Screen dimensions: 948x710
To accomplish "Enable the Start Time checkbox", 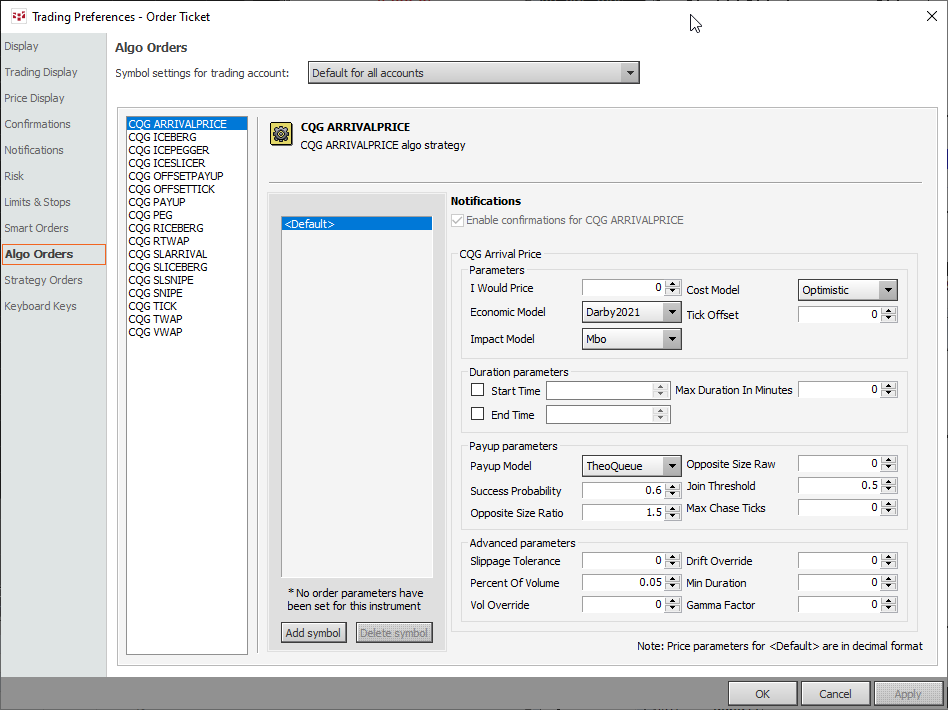I will click(478, 390).
